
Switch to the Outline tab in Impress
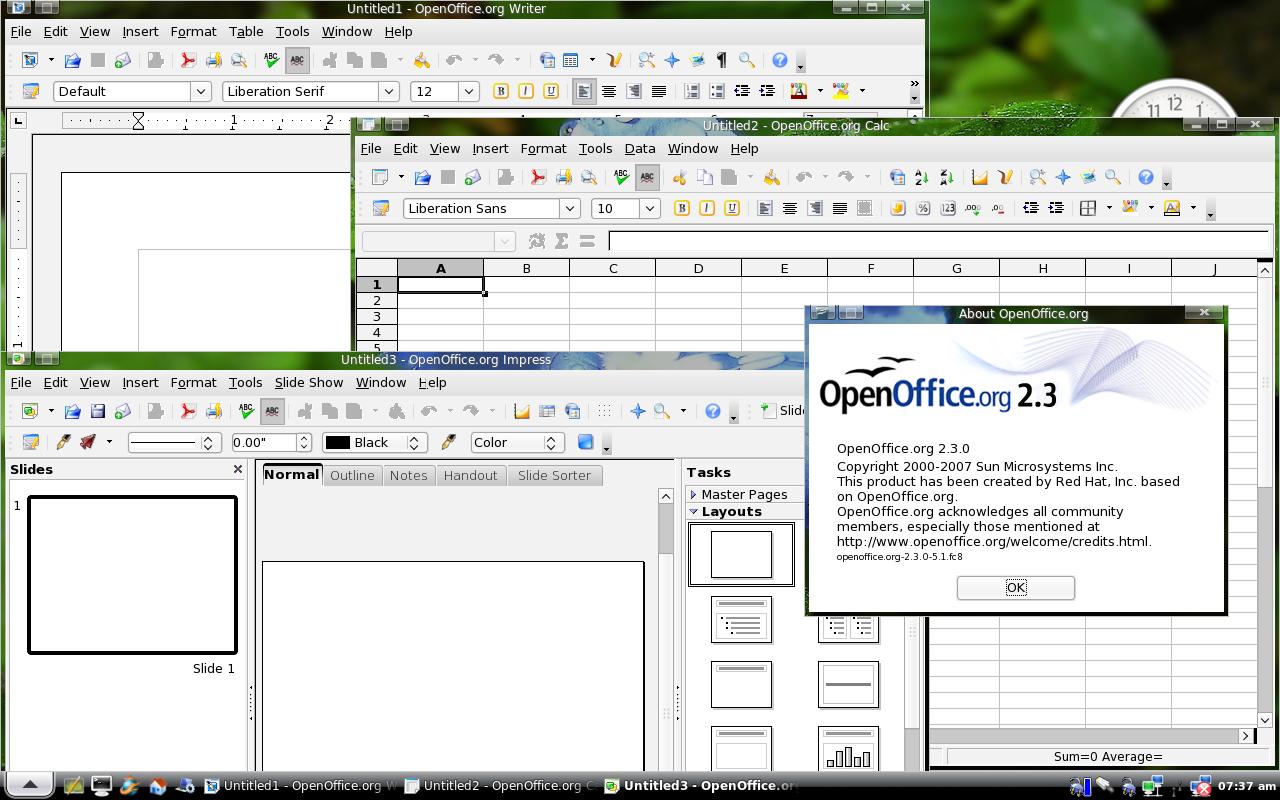(x=352, y=475)
